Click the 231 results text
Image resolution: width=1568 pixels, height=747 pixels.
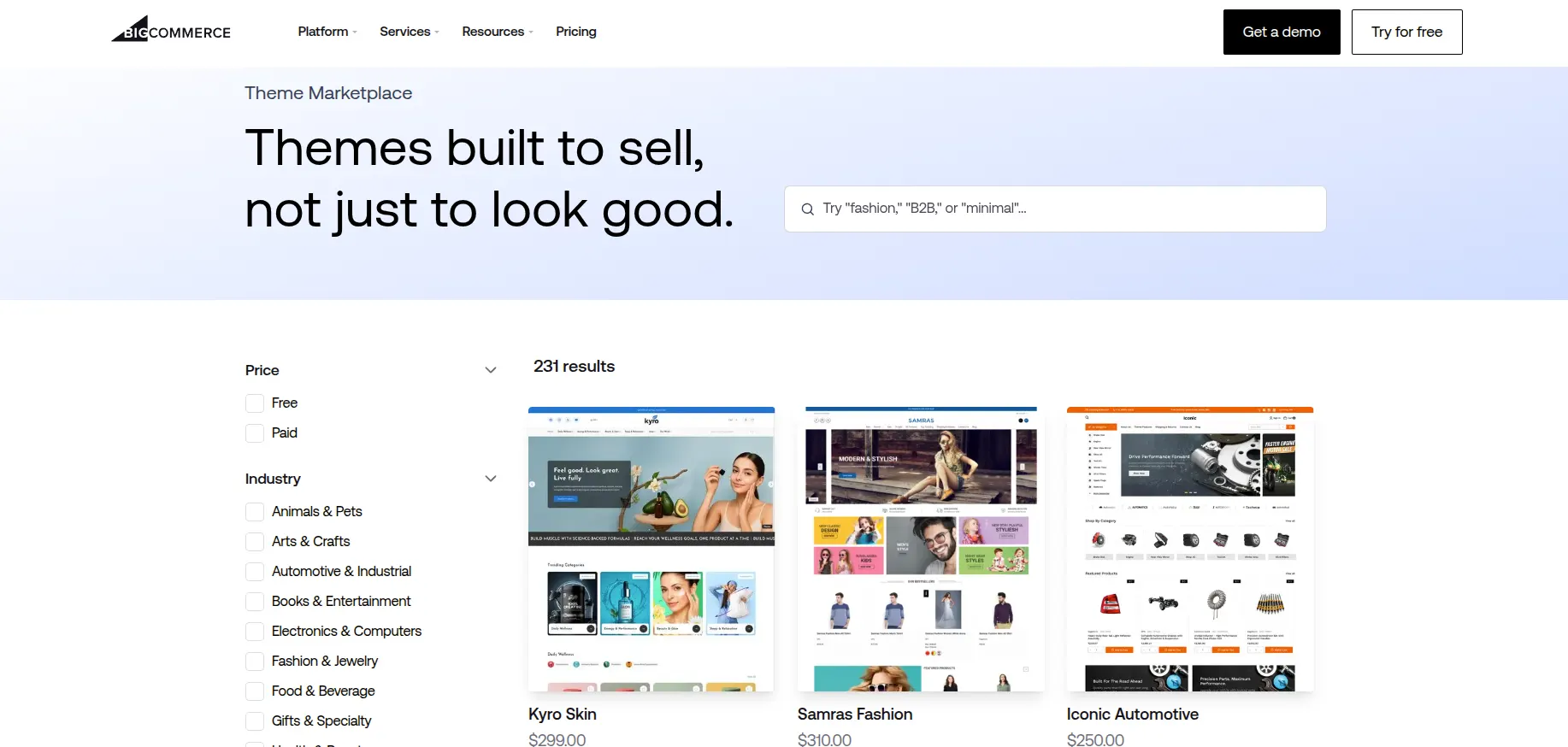point(575,367)
